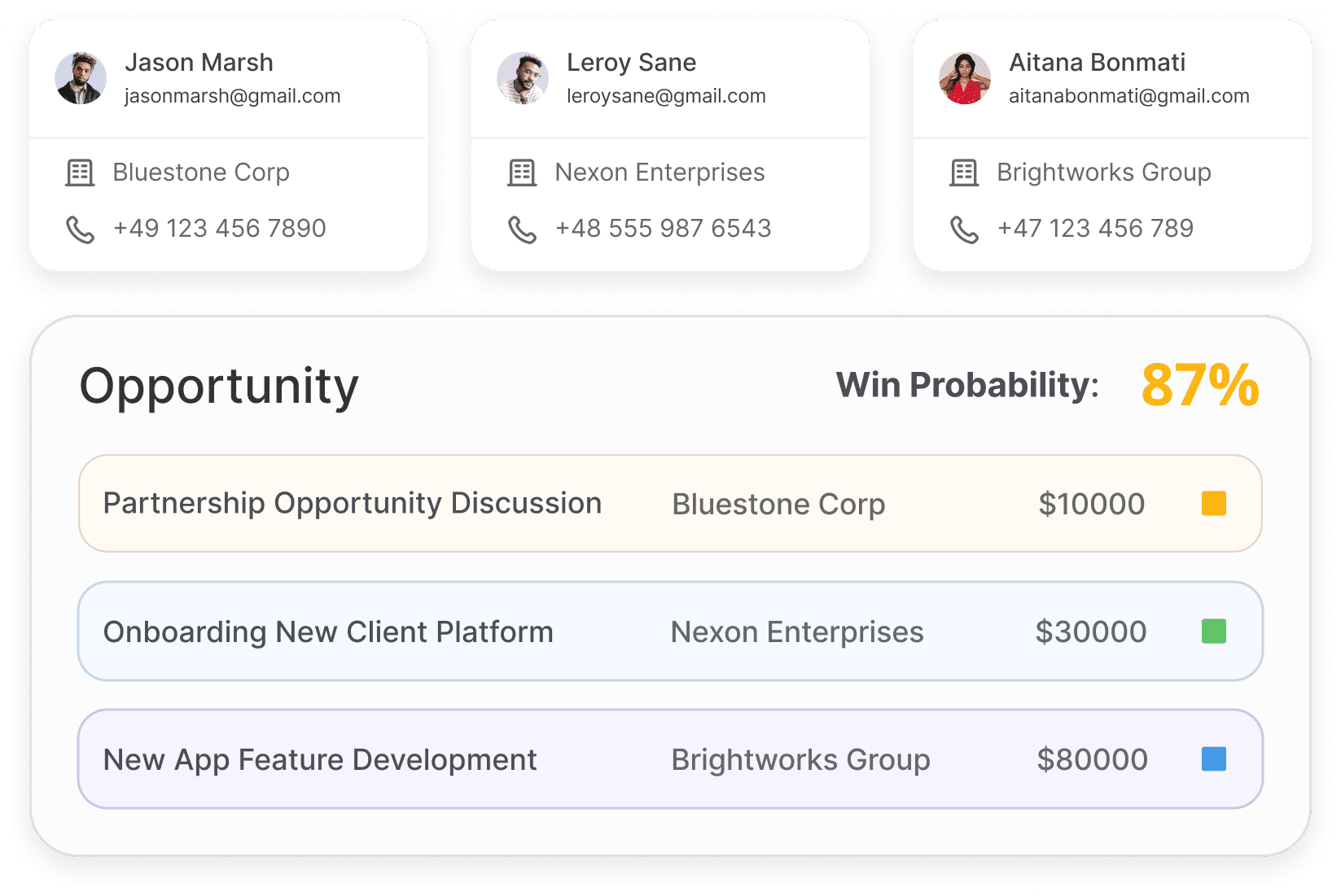Viewport: 1341px width, 896px height.
Task: Open Leroy Sane's profile avatar
Action: click(523, 79)
